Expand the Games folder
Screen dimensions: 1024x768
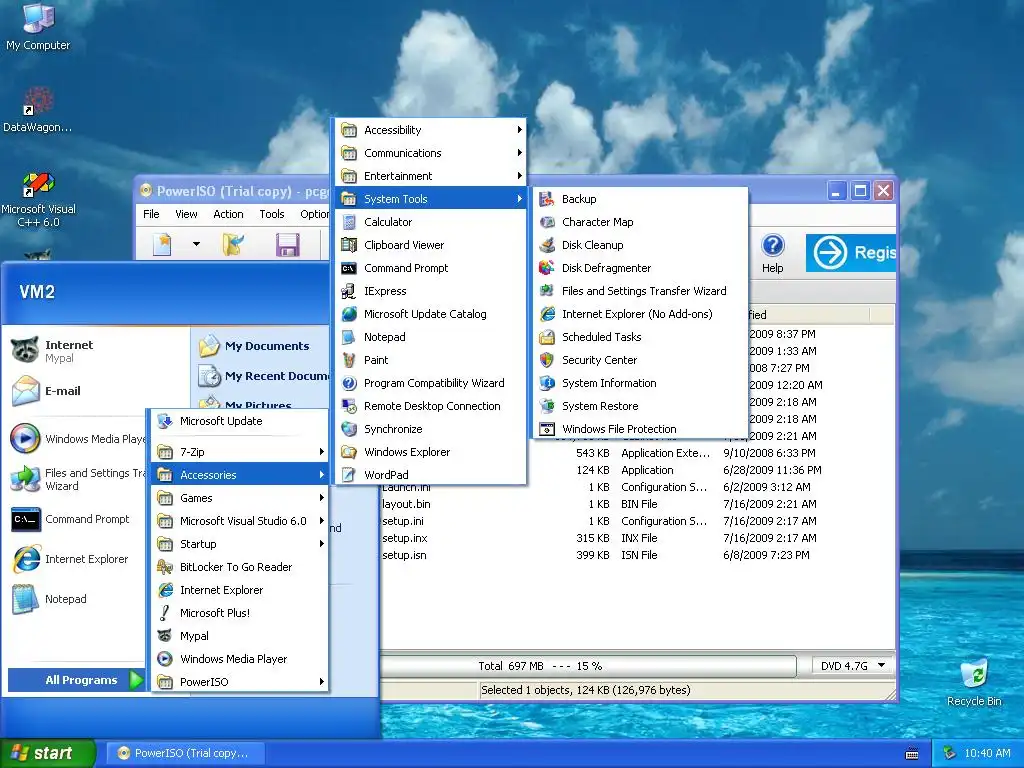pyautogui.click(x=239, y=498)
